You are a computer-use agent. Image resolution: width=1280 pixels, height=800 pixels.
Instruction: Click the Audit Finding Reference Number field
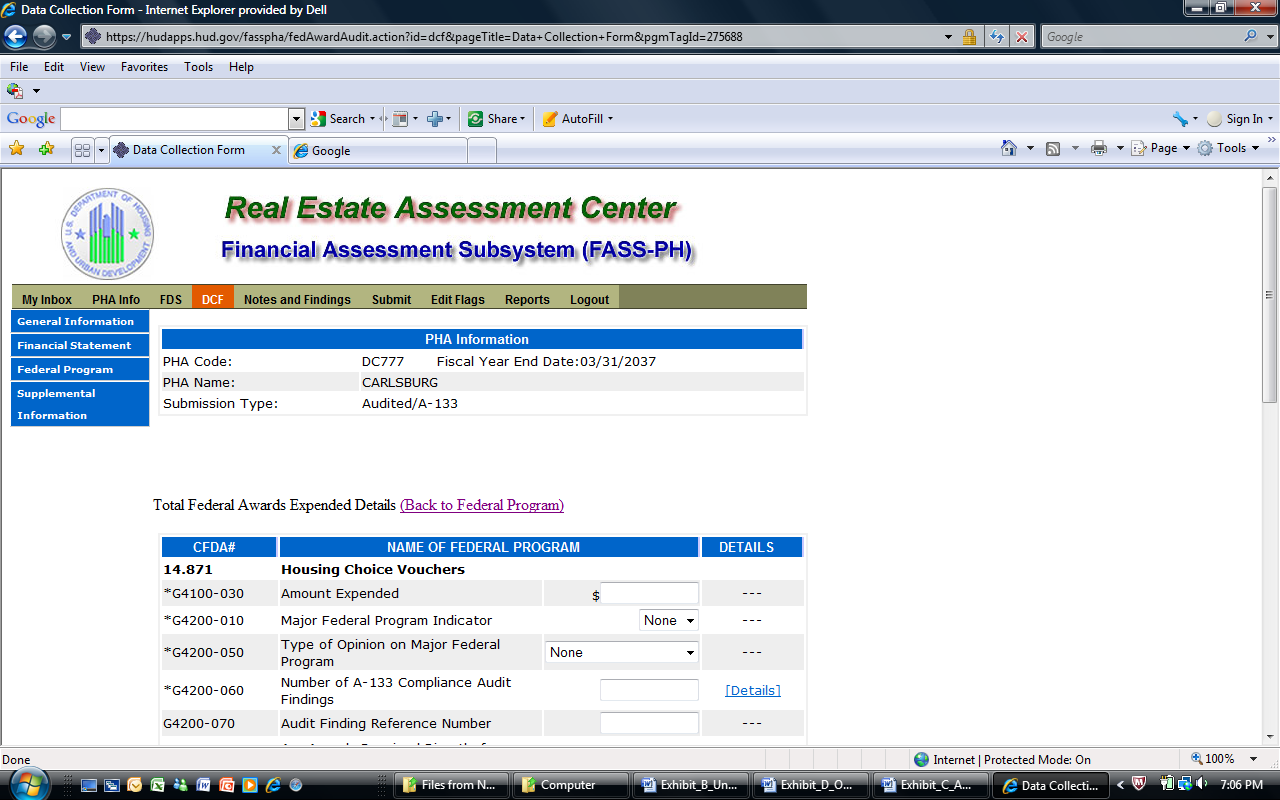click(x=649, y=723)
